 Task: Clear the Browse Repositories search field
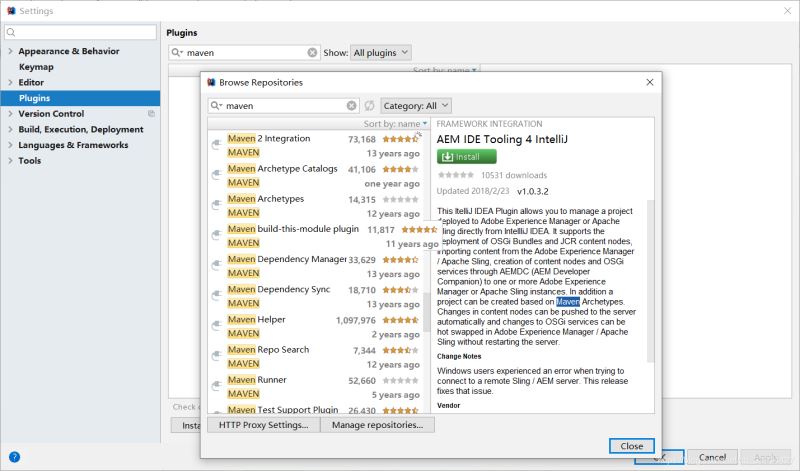pyautogui.click(x=352, y=106)
